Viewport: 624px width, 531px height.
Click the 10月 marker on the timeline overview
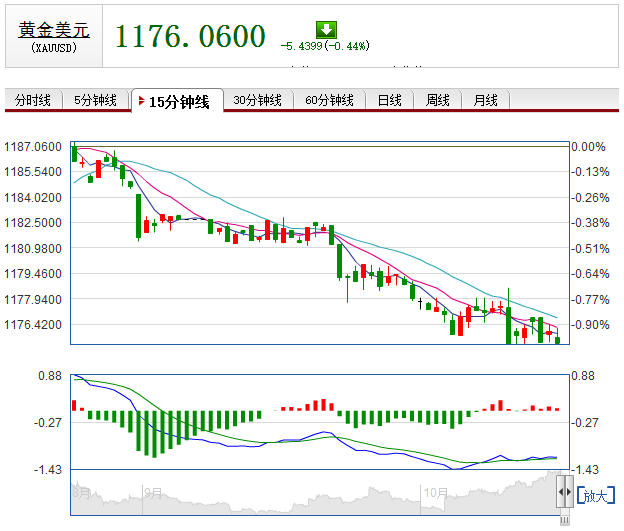pos(435,493)
